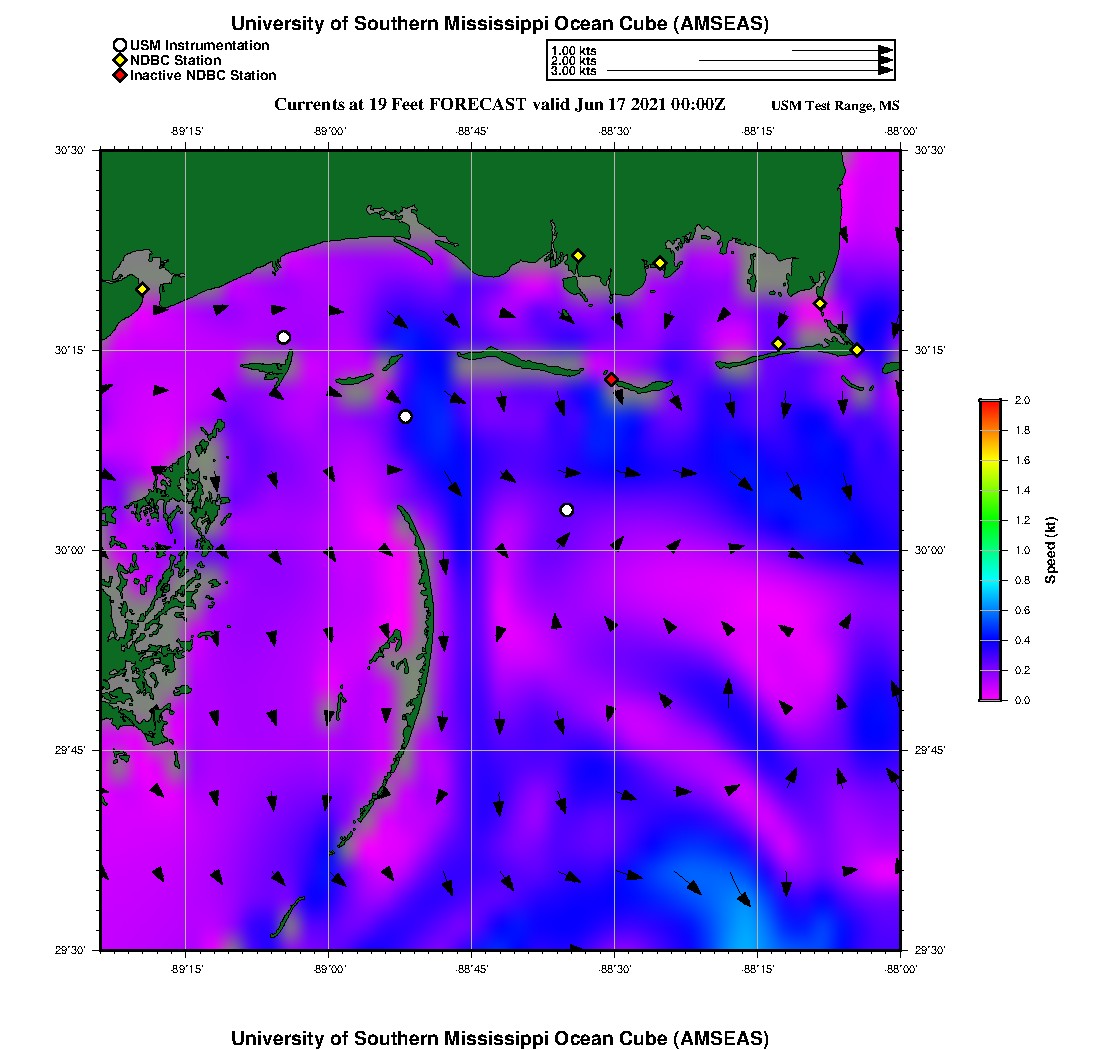The height and width of the screenshot is (1050, 1100).
Task: Select the easternmost yellow NDBC station diamond
Action: pos(857,349)
